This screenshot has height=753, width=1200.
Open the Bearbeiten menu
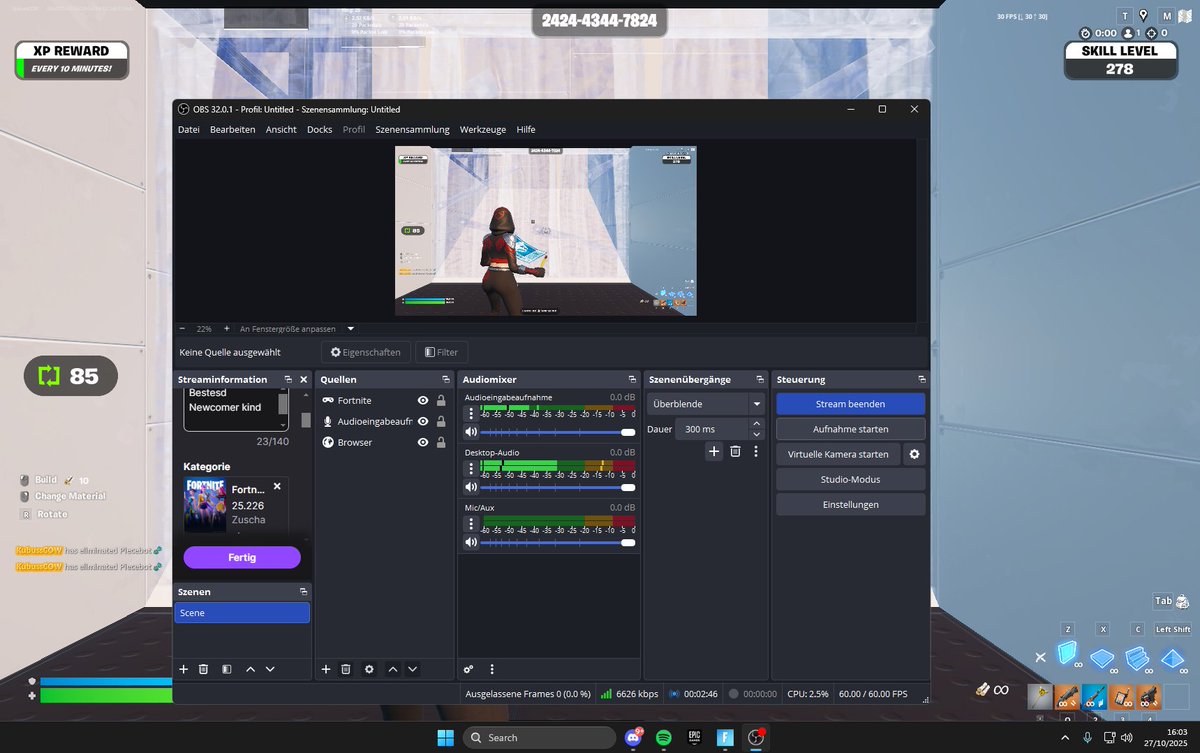click(232, 129)
